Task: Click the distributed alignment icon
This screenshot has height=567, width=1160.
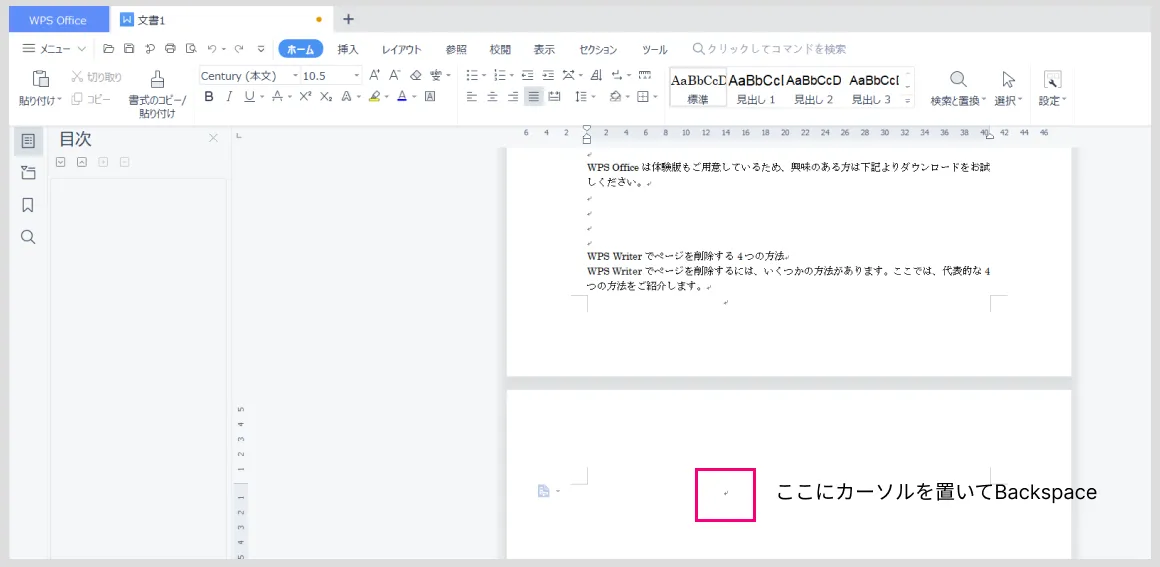Action: [x=554, y=96]
